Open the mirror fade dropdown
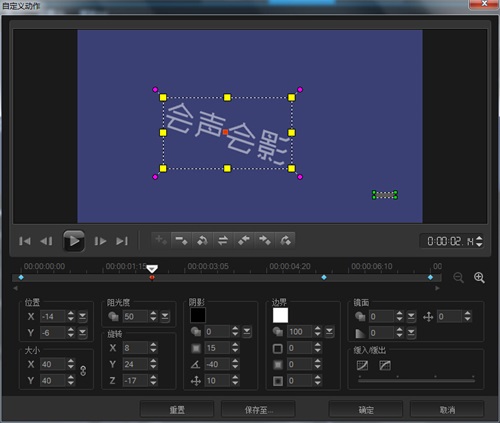 [411, 332]
